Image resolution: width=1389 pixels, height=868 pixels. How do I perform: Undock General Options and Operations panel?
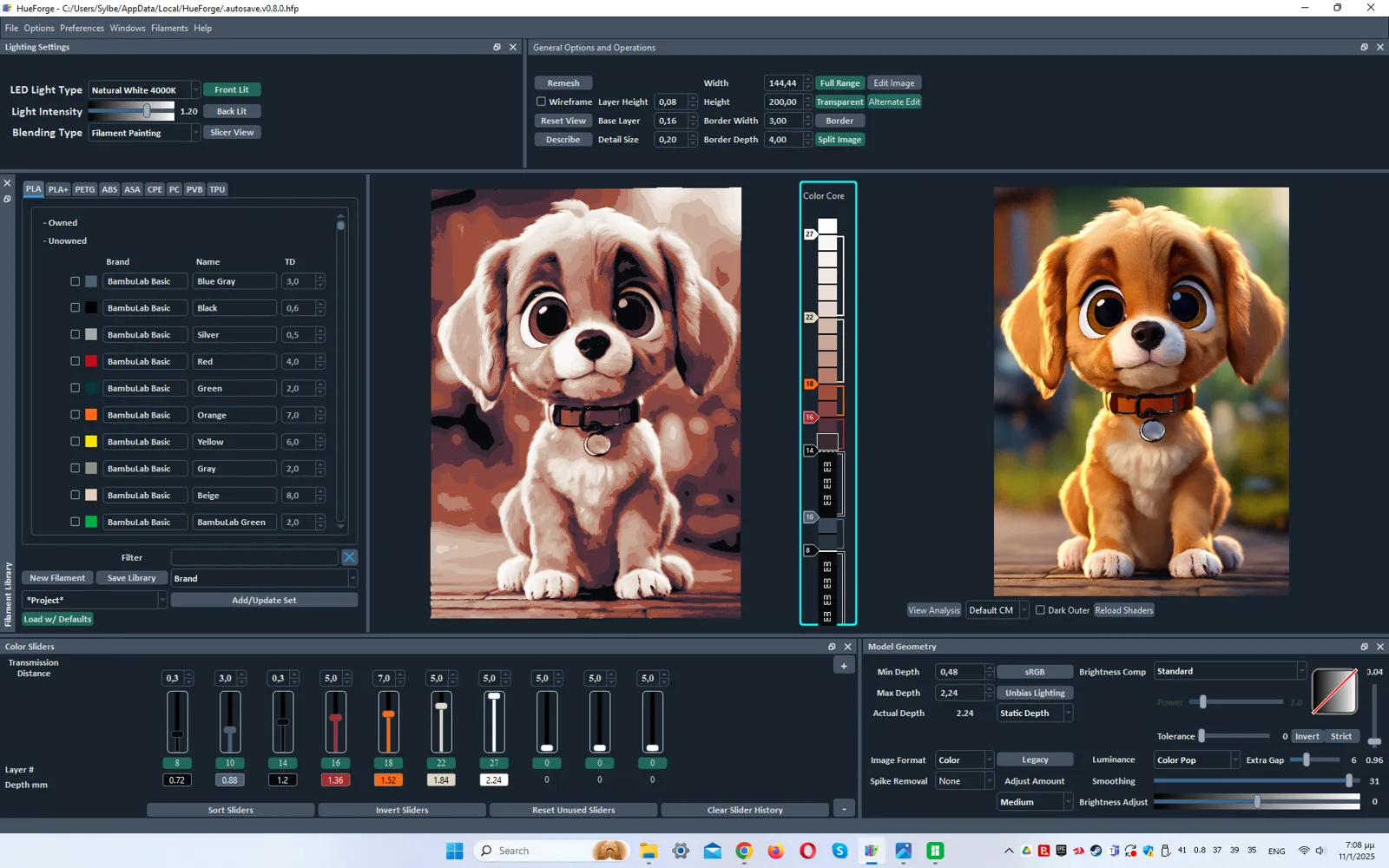click(x=1364, y=47)
